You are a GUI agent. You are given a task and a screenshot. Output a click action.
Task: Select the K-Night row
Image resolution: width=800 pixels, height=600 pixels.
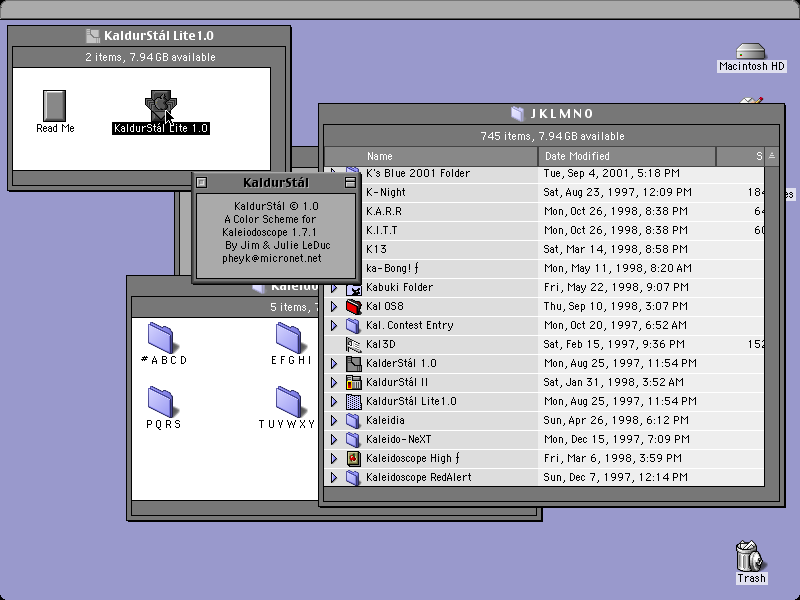tap(544, 192)
